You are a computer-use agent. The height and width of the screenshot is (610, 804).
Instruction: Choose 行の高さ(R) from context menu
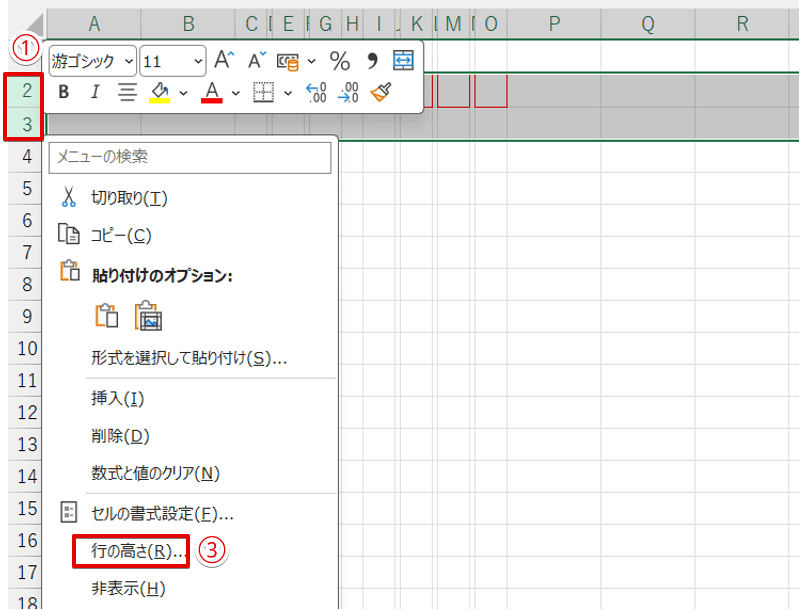pos(131,551)
